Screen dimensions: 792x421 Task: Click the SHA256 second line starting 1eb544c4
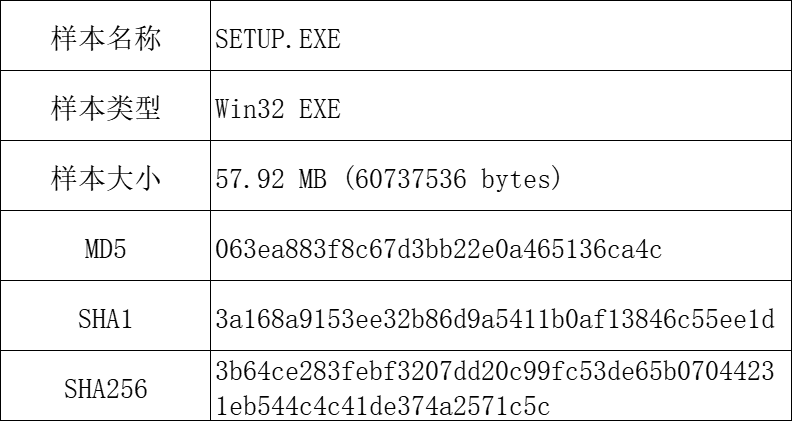[x=383, y=405]
